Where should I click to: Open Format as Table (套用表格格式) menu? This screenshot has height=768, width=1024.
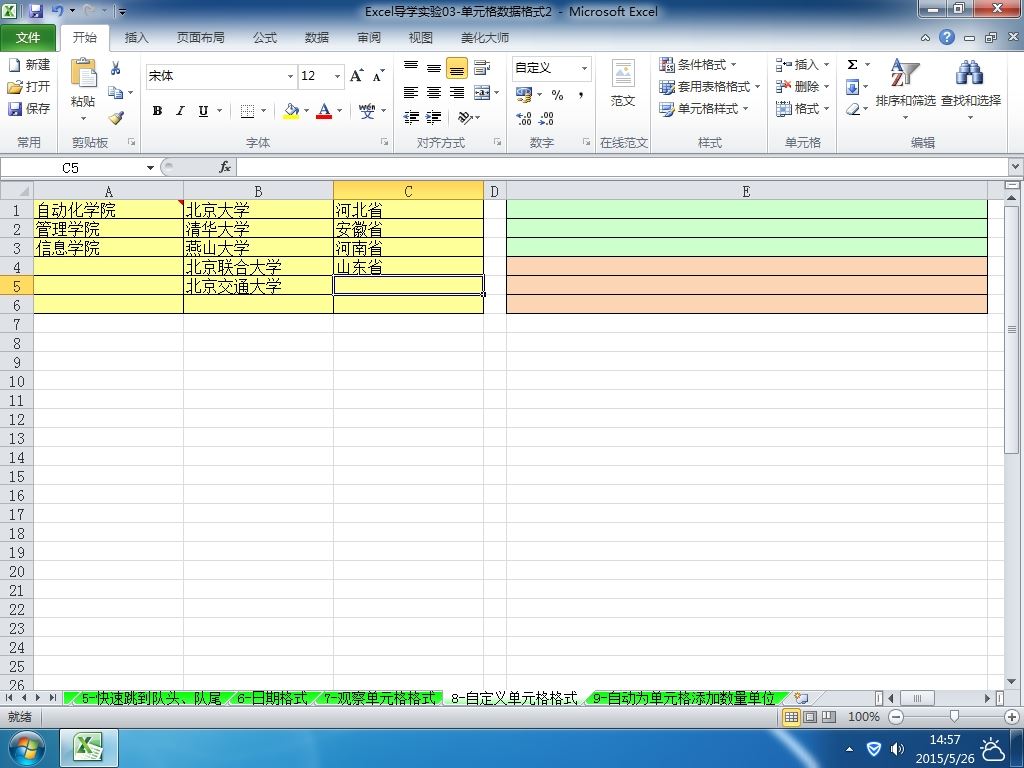tap(709, 87)
